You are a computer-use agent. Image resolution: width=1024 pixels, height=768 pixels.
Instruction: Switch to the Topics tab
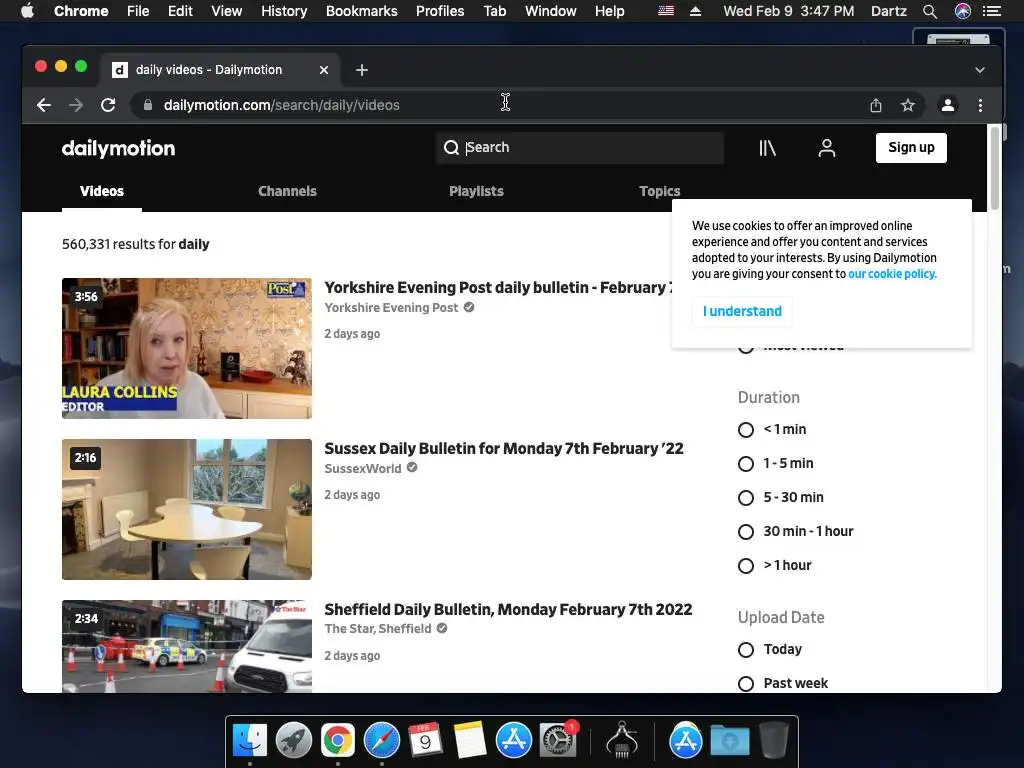(660, 191)
